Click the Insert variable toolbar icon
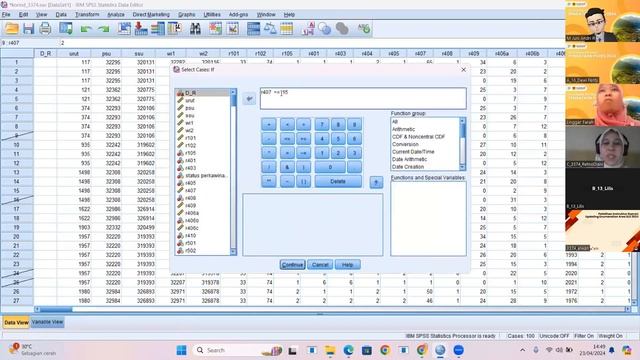 click(x=233, y=29)
